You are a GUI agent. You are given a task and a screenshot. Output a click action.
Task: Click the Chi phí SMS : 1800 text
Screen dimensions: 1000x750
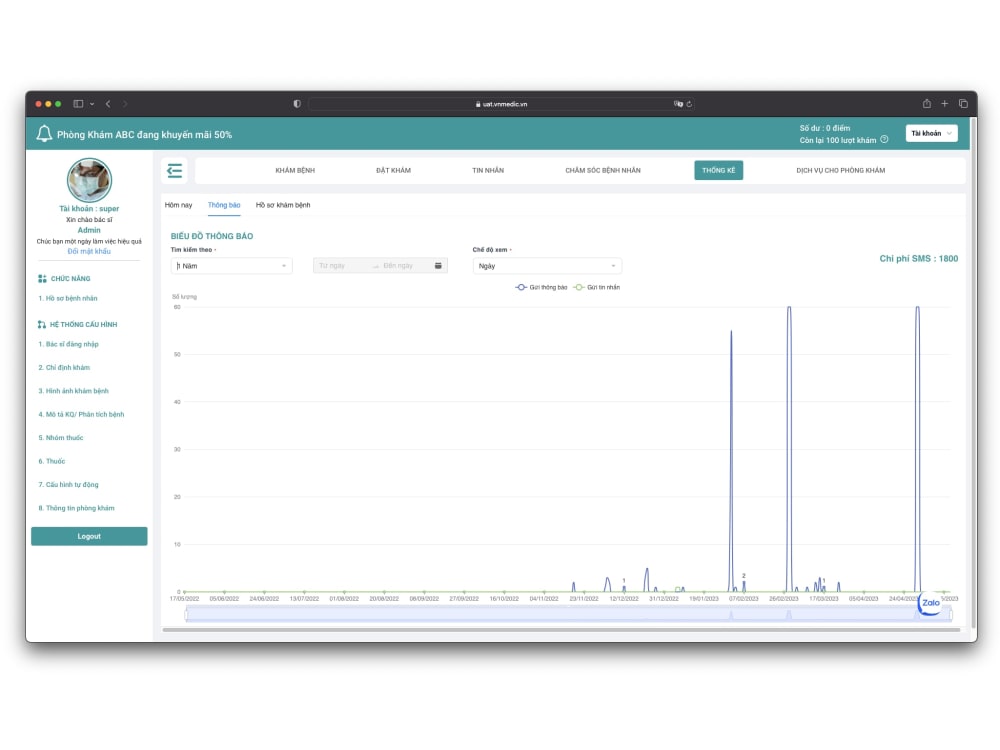tap(918, 258)
